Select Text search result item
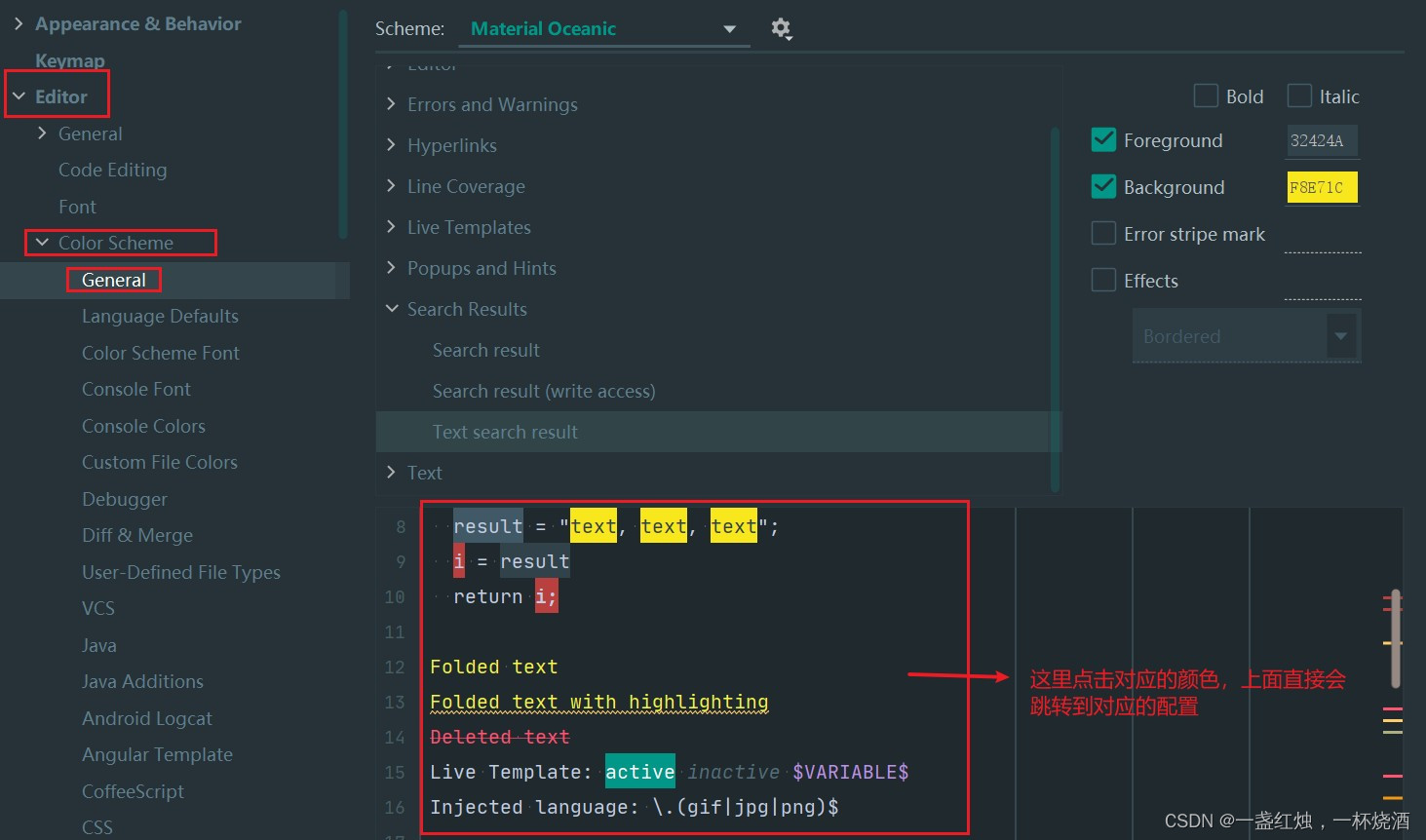Image resolution: width=1426 pixels, height=840 pixels. (x=713, y=432)
